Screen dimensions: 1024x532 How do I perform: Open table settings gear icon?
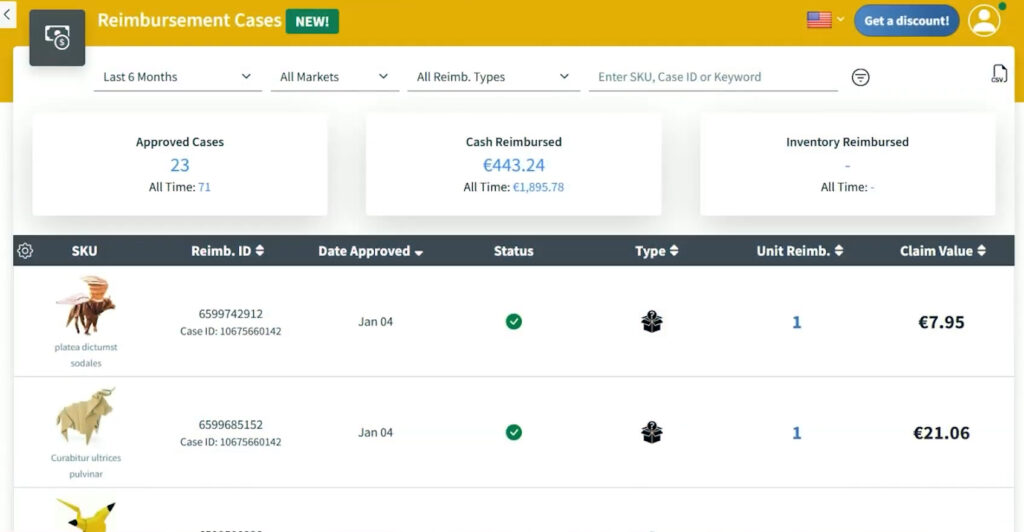[x=25, y=251]
